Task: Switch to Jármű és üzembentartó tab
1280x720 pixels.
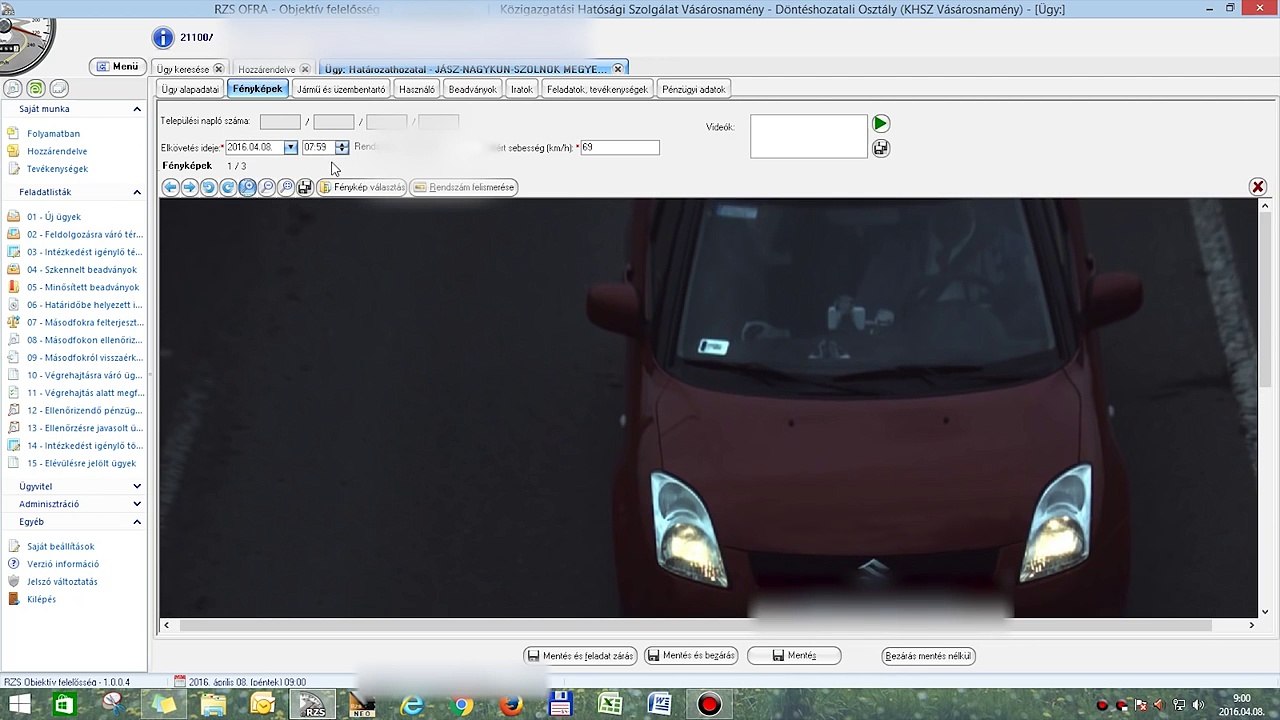Action: 341,89
